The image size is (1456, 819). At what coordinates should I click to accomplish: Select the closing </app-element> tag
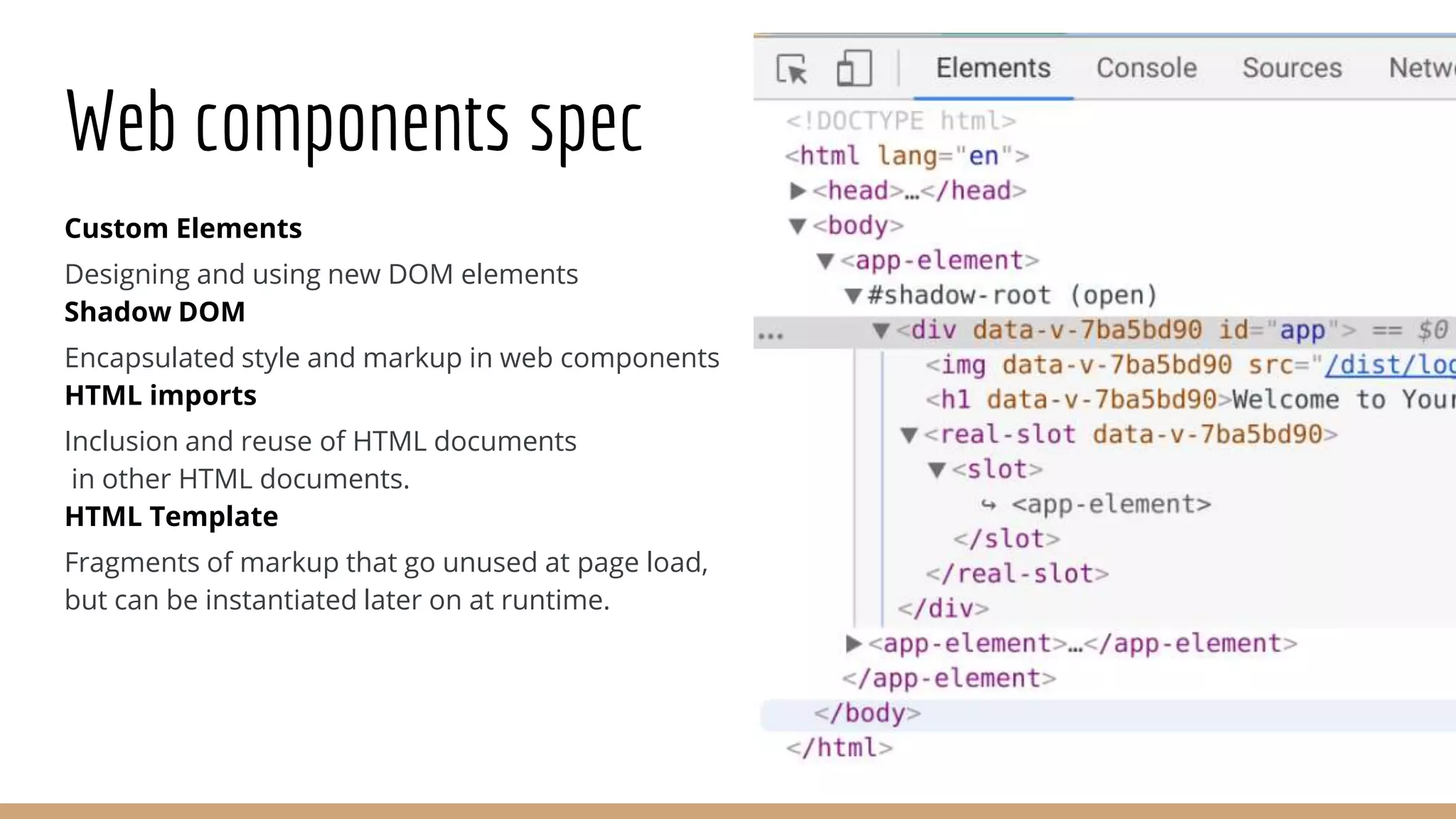pyautogui.click(x=949, y=678)
